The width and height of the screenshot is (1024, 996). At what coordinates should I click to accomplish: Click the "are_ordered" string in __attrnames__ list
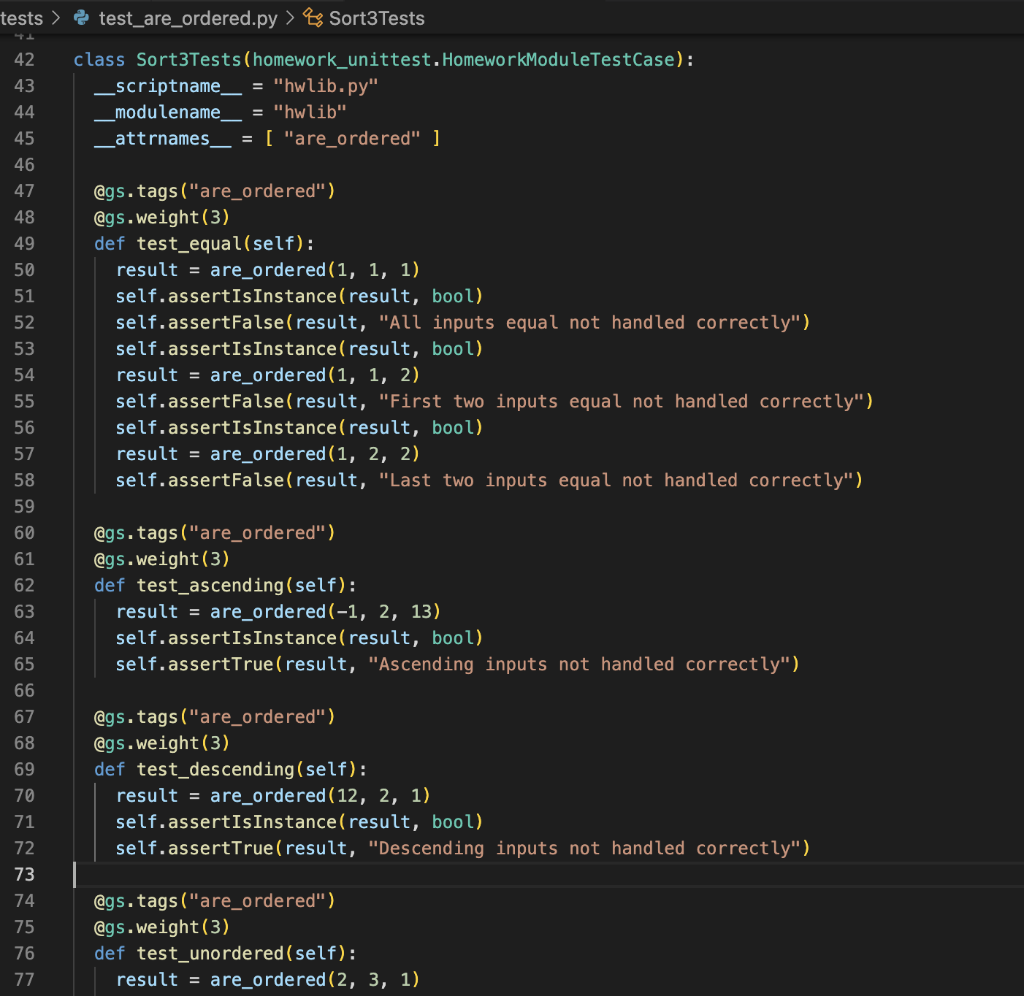point(352,138)
